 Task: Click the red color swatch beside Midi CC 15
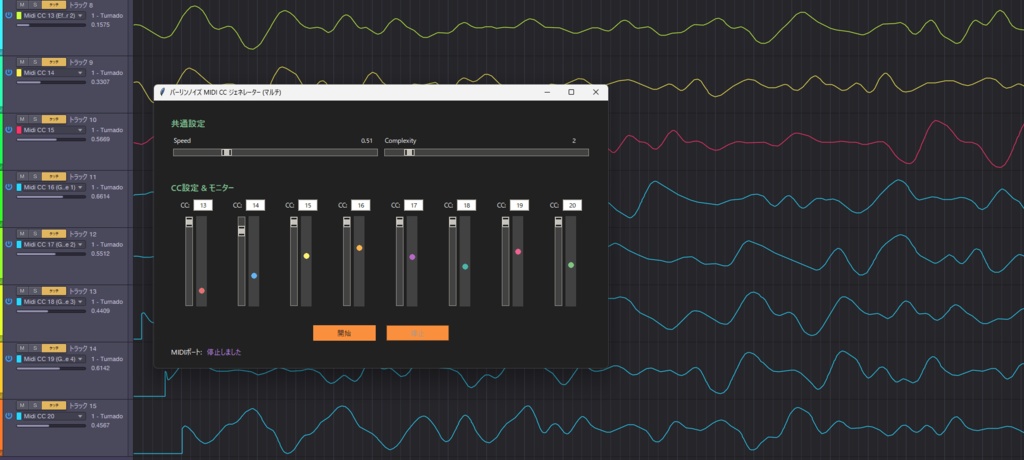tap(20, 130)
